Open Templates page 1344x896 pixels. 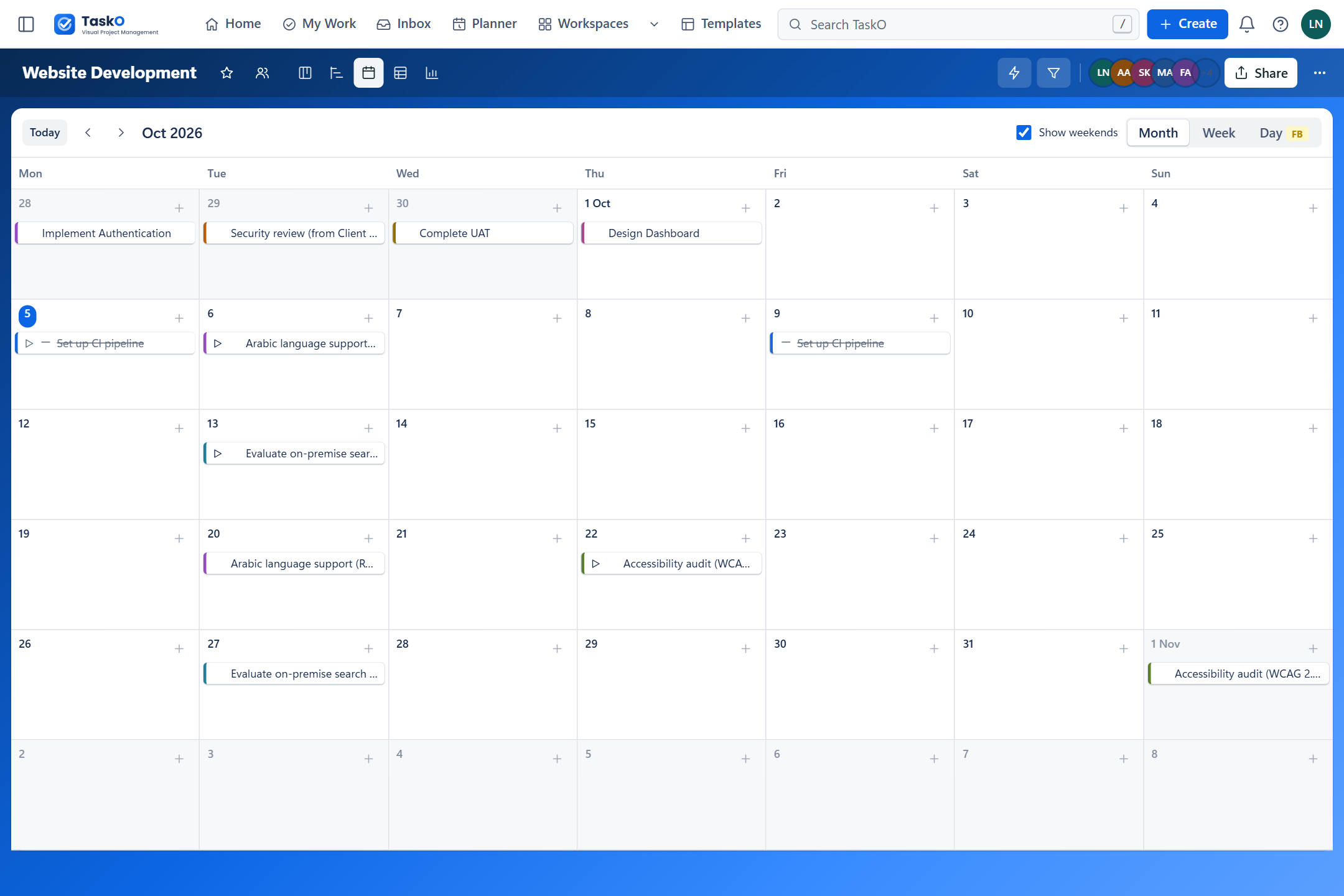(x=721, y=24)
